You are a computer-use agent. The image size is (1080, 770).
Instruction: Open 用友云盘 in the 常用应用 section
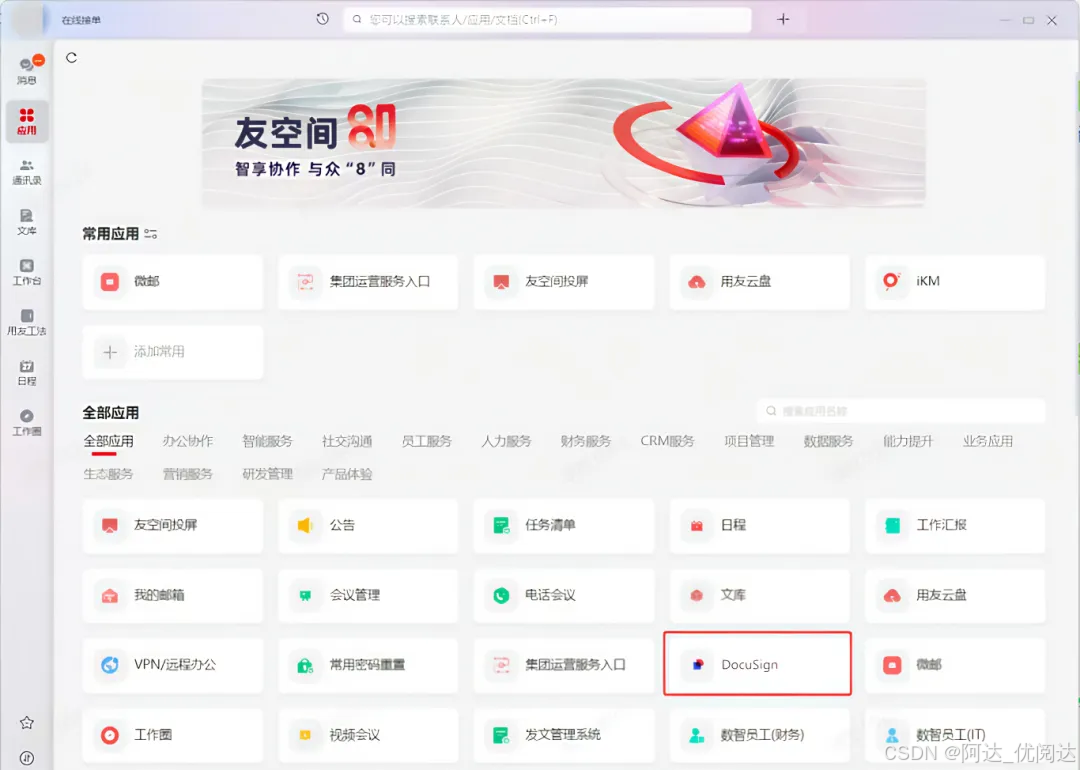[760, 282]
